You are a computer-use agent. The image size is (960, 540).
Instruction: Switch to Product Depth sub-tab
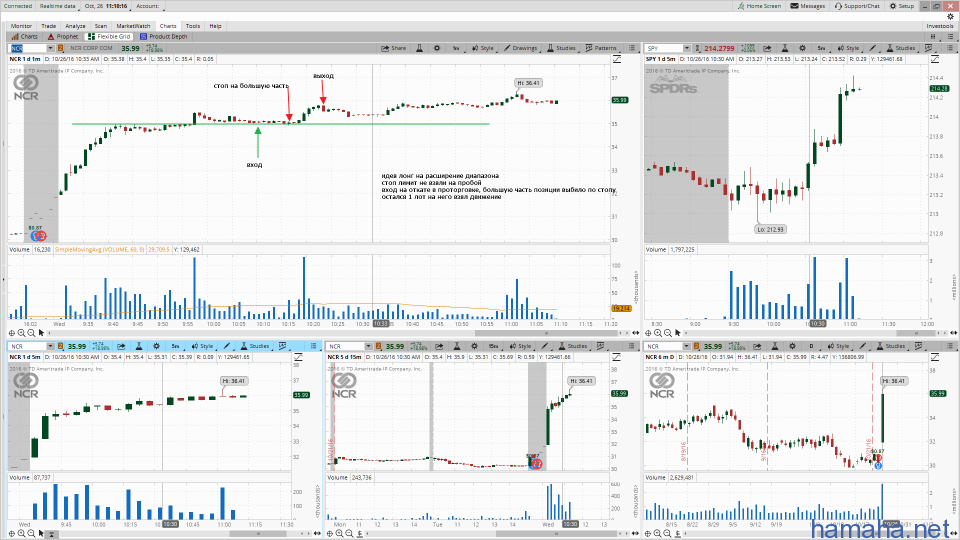(x=163, y=37)
